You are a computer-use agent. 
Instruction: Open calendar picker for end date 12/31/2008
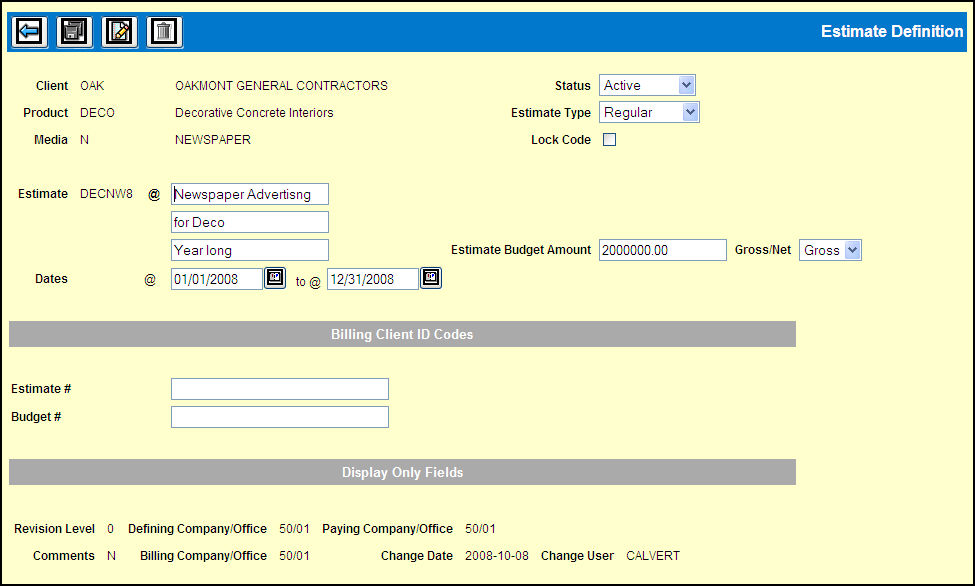pyautogui.click(x=431, y=277)
